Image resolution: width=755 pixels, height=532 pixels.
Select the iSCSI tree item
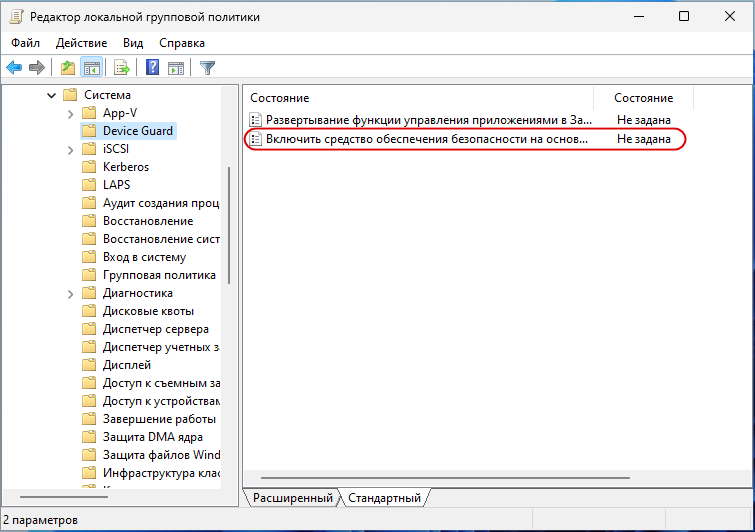coord(116,149)
